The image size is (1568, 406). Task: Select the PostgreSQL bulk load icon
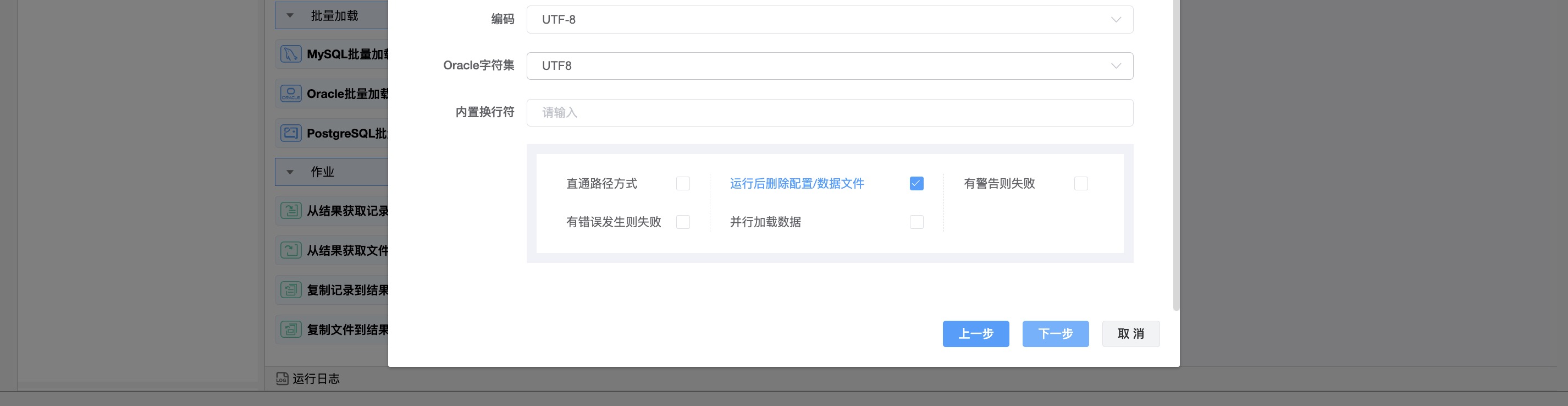pyautogui.click(x=290, y=133)
